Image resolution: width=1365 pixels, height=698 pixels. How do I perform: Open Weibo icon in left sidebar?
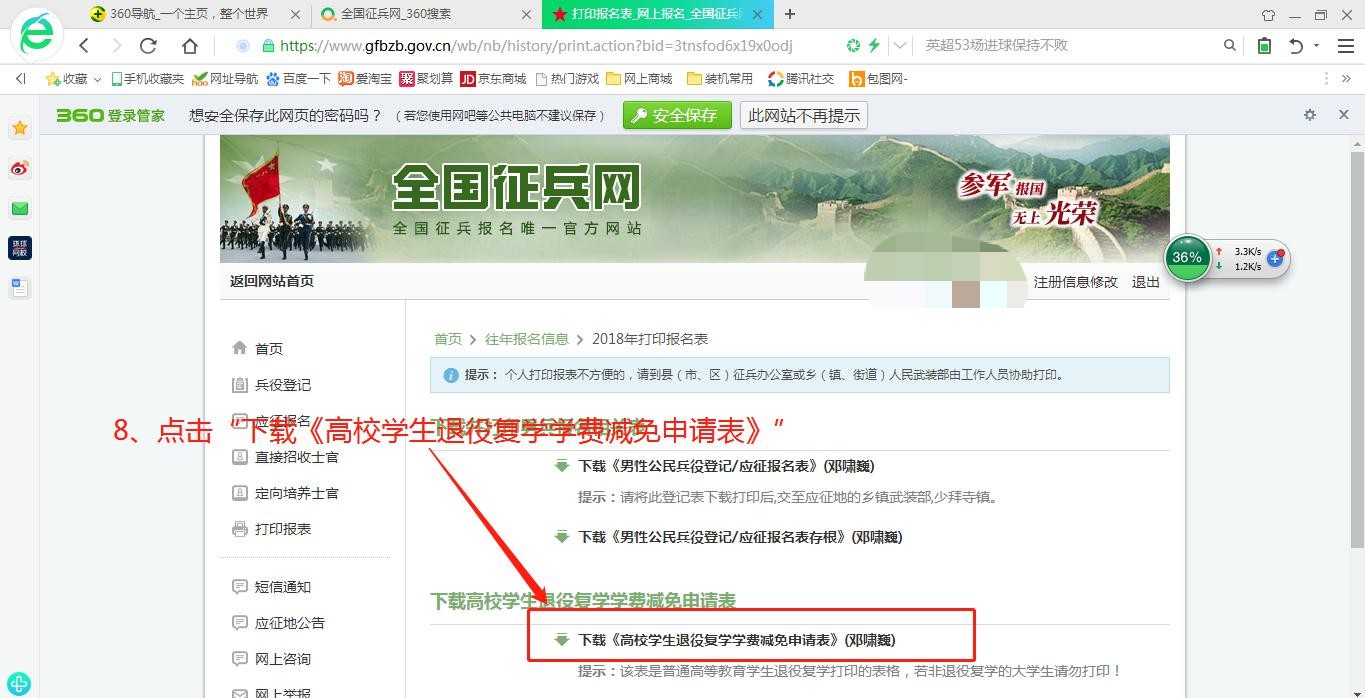[x=20, y=168]
